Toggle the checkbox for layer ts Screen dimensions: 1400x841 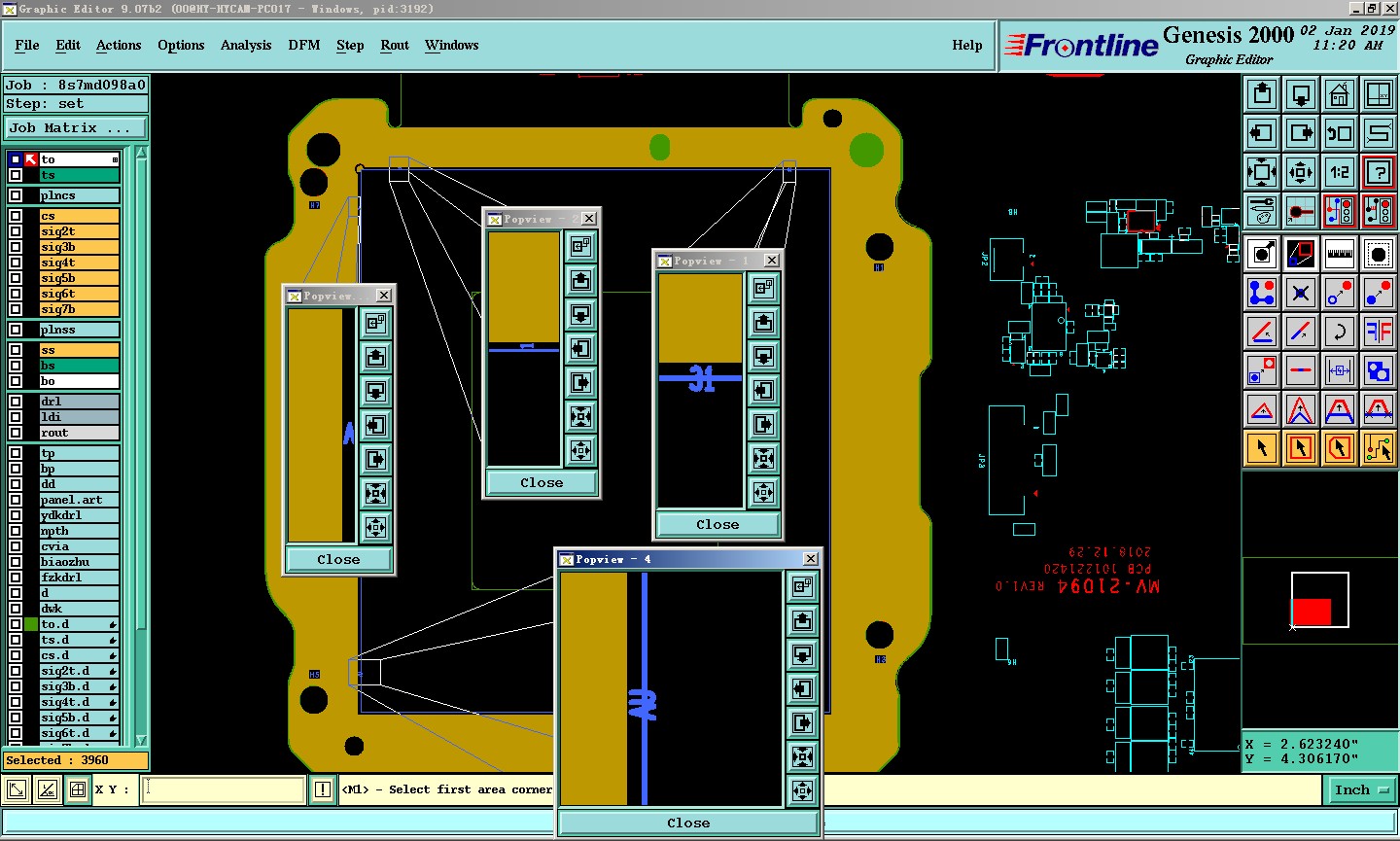[16, 175]
